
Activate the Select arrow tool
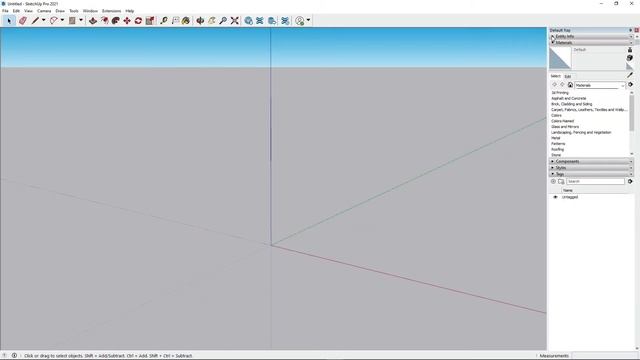click(9, 20)
